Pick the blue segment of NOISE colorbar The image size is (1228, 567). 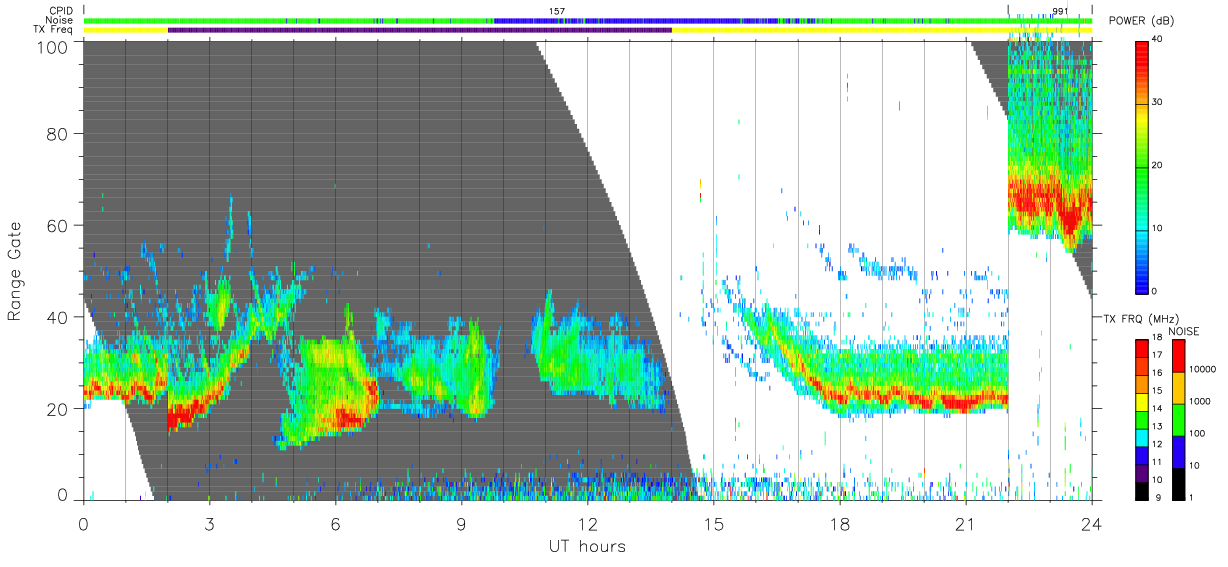(1179, 450)
